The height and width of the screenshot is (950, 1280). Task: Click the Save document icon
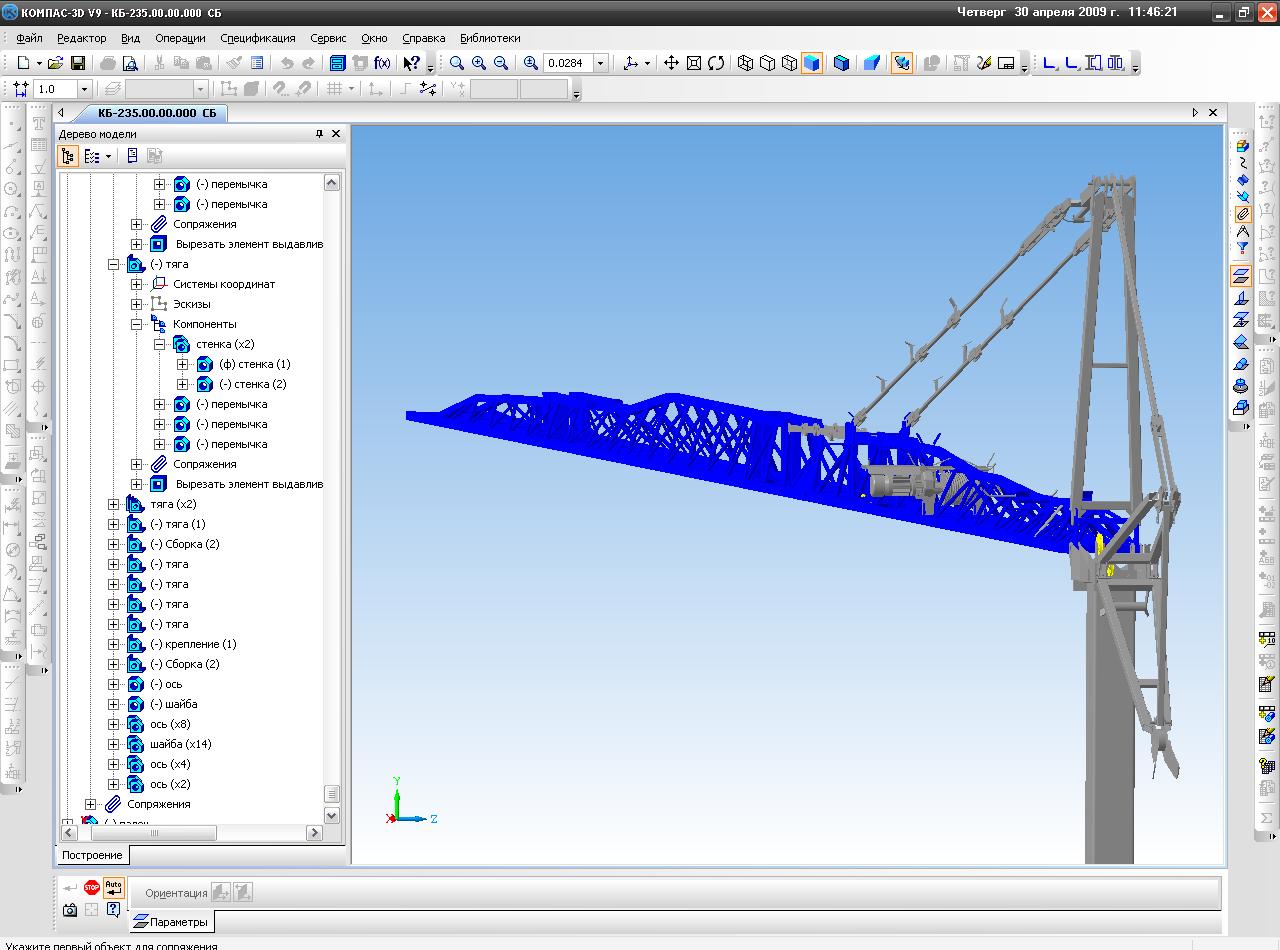(77, 63)
